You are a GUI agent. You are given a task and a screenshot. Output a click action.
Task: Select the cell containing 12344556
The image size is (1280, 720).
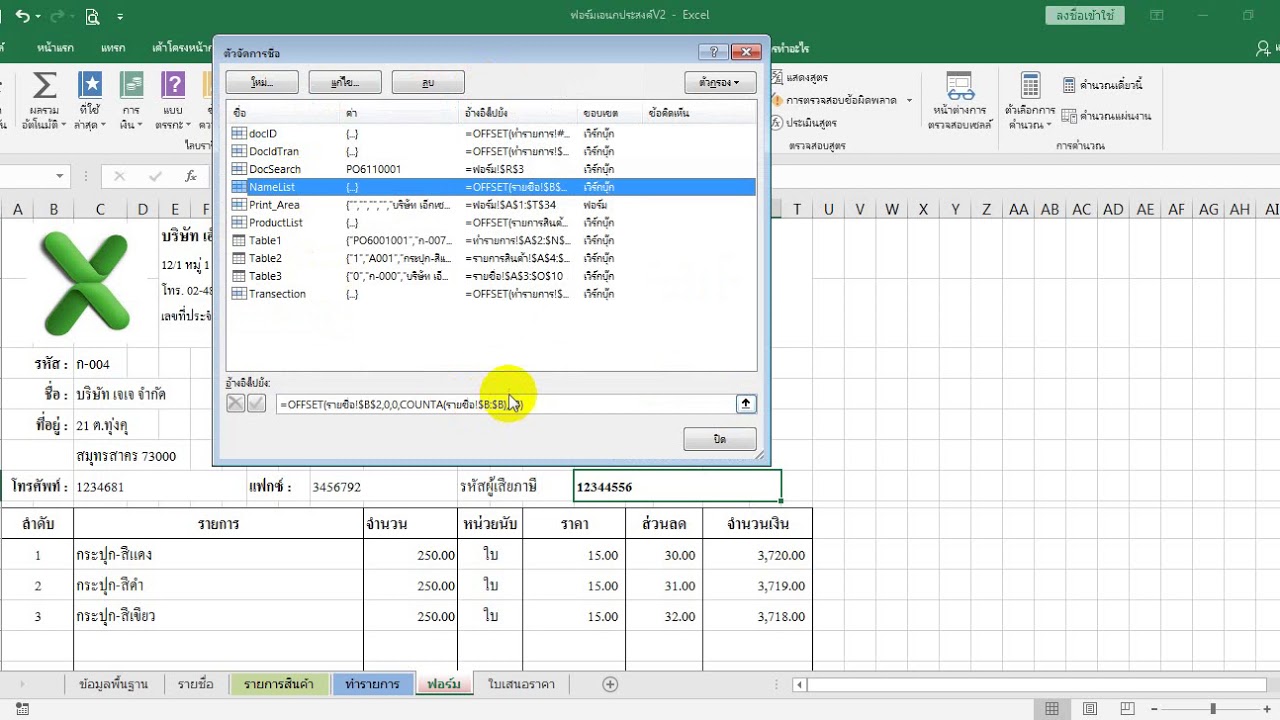tap(677, 486)
